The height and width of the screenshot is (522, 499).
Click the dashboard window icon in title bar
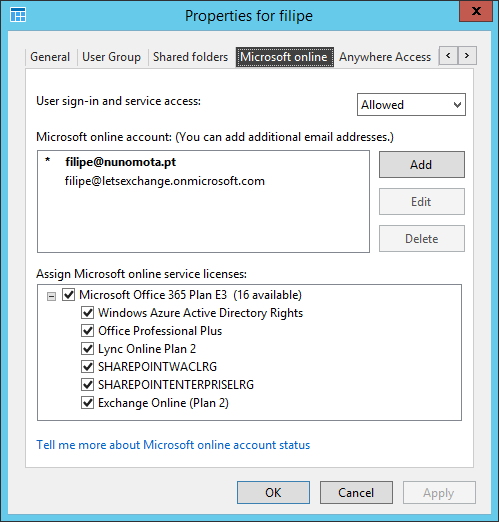click(18, 15)
